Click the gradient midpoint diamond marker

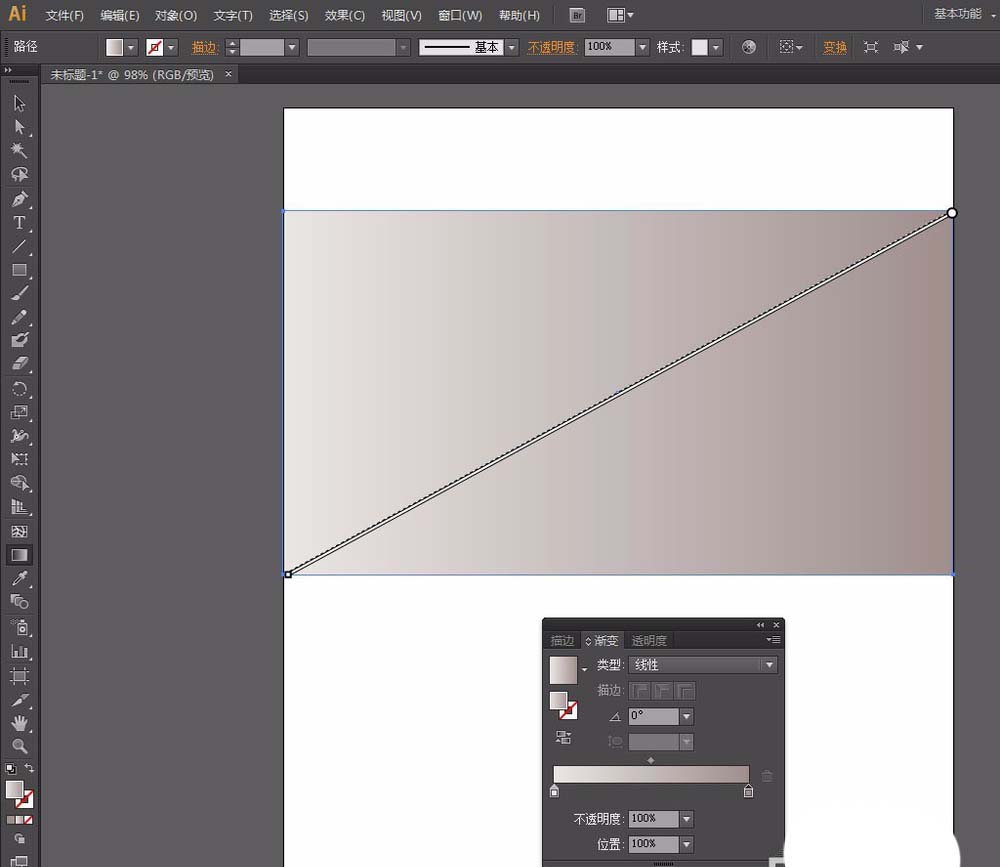pos(651,760)
